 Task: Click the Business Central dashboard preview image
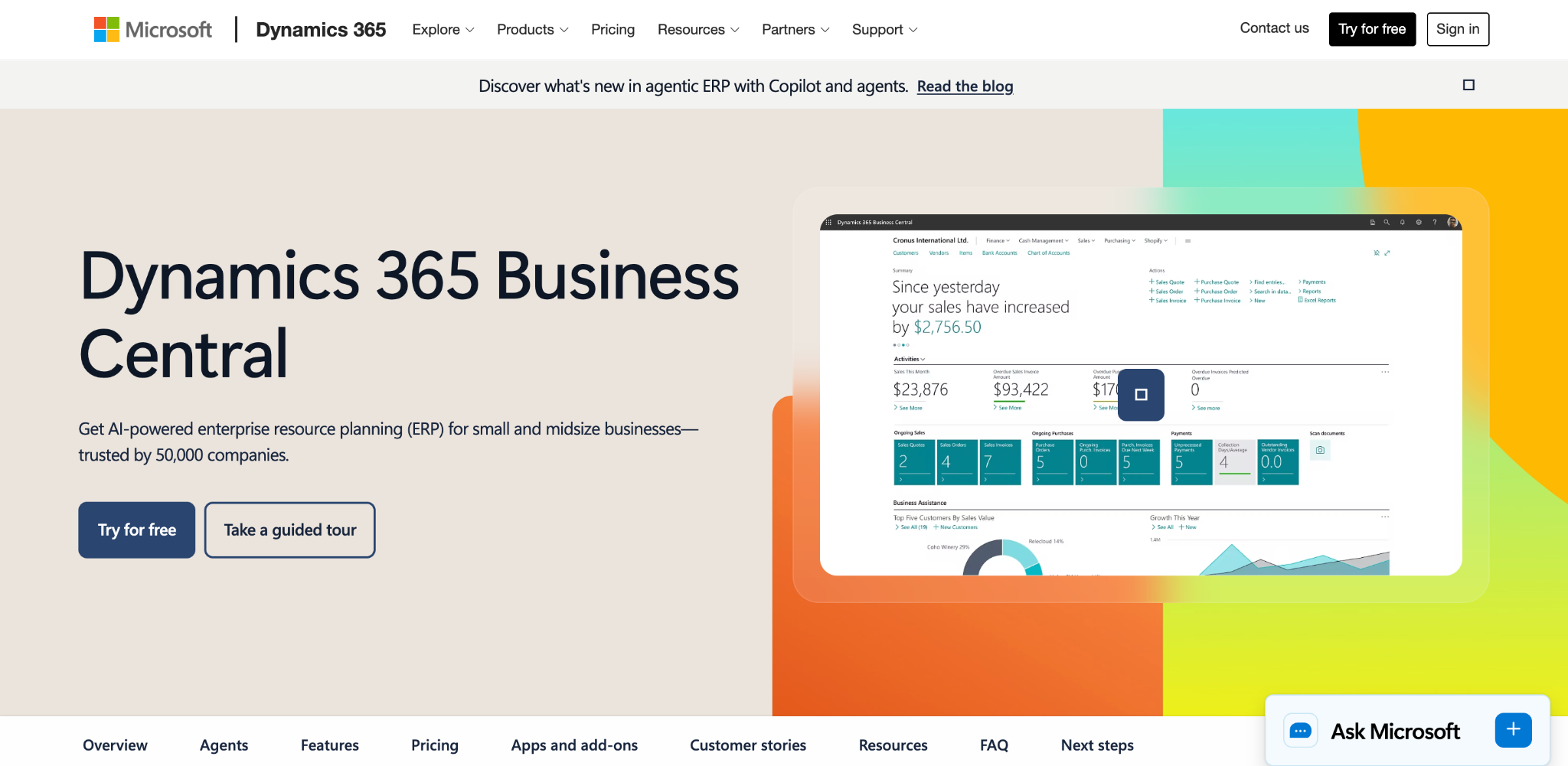(x=1141, y=395)
